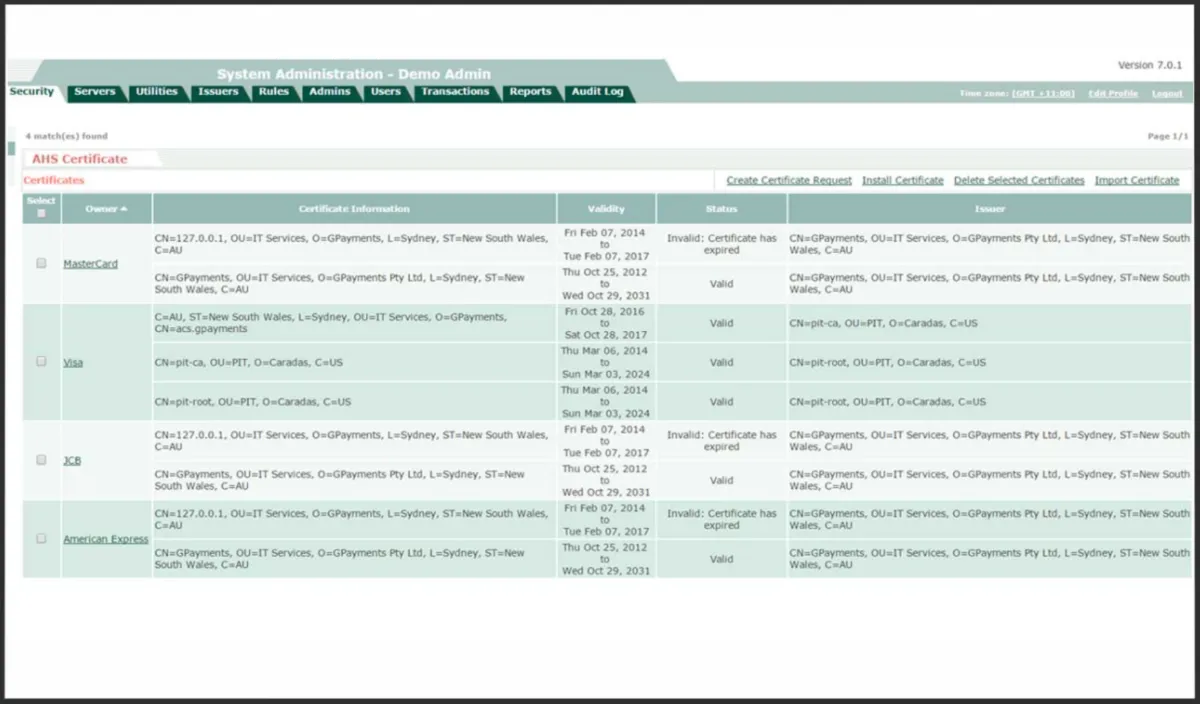This screenshot has width=1200, height=704.
Task: Click MasterCard's 'Certificate has expired' status
Action: click(x=721, y=244)
